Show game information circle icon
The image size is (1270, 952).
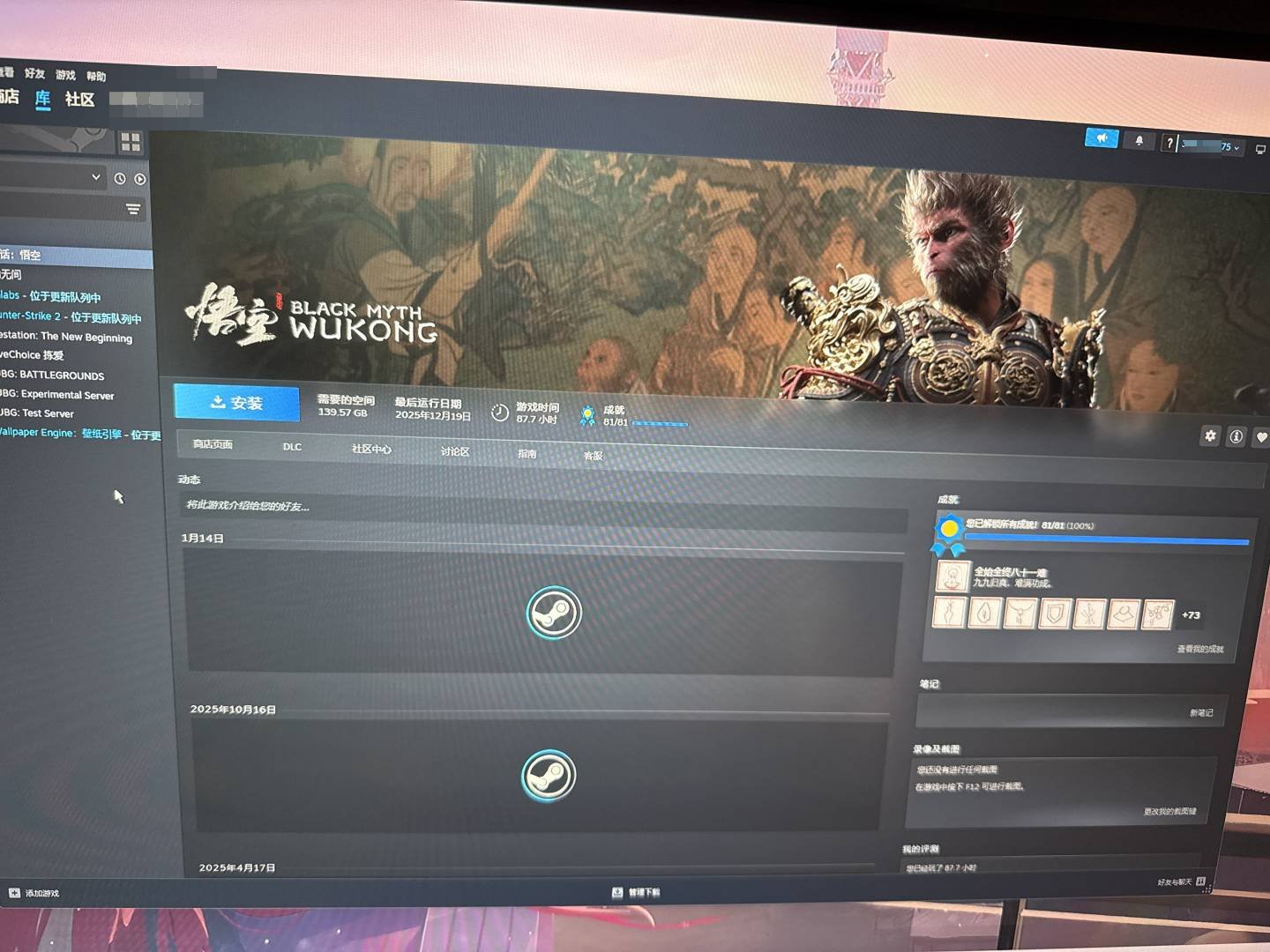pyautogui.click(x=1236, y=436)
